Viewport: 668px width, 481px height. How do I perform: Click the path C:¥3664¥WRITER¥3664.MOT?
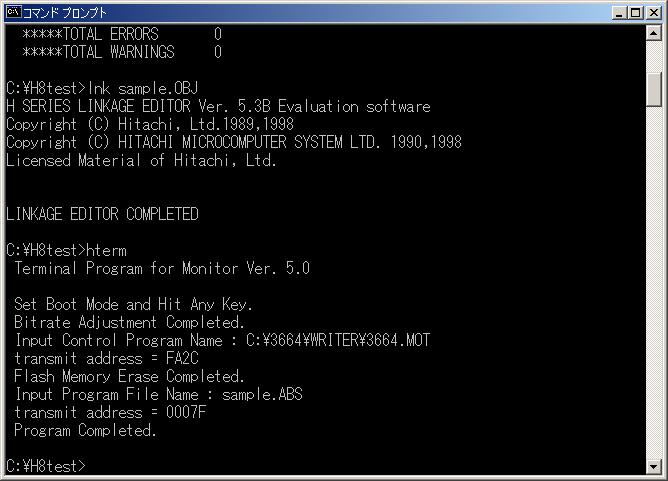(x=338, y=340)
